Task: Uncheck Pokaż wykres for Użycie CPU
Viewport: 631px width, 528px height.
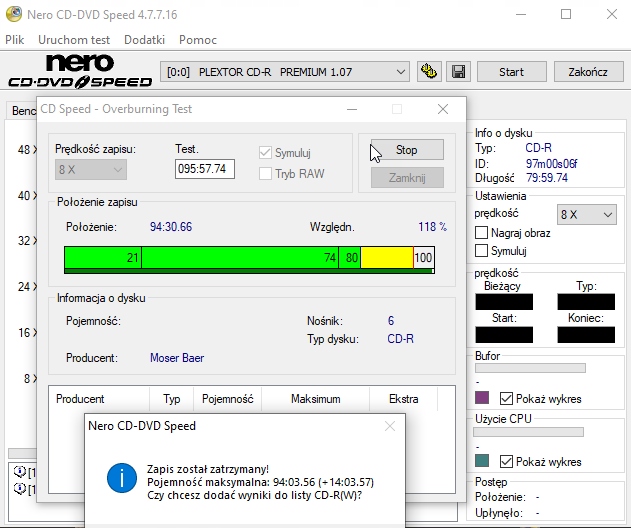Action: [x=506, y=462]
